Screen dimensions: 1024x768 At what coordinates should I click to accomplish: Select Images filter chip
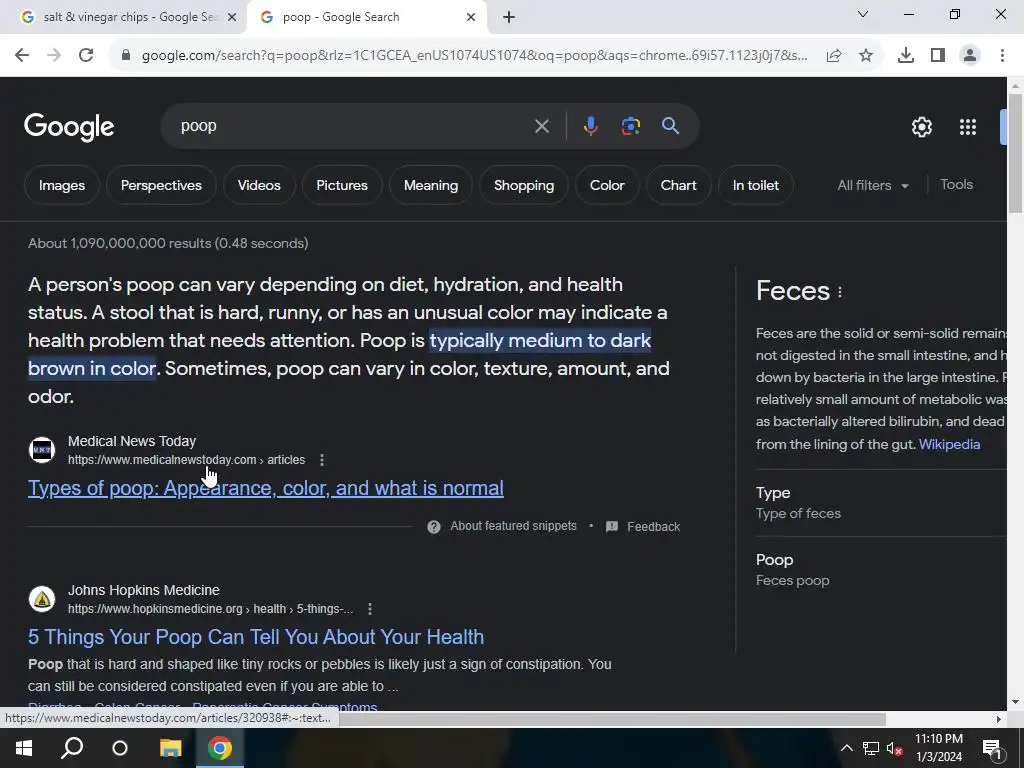tap(62, 185)
